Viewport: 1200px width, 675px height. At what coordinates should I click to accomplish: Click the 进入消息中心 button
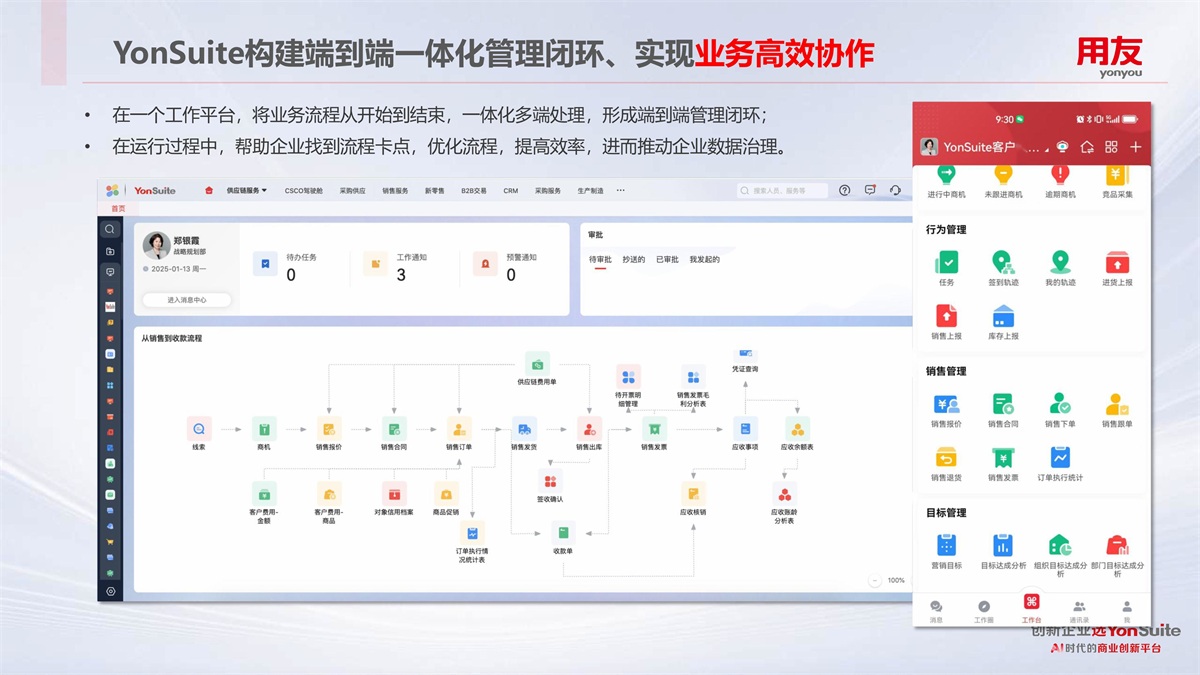[186, 300]
